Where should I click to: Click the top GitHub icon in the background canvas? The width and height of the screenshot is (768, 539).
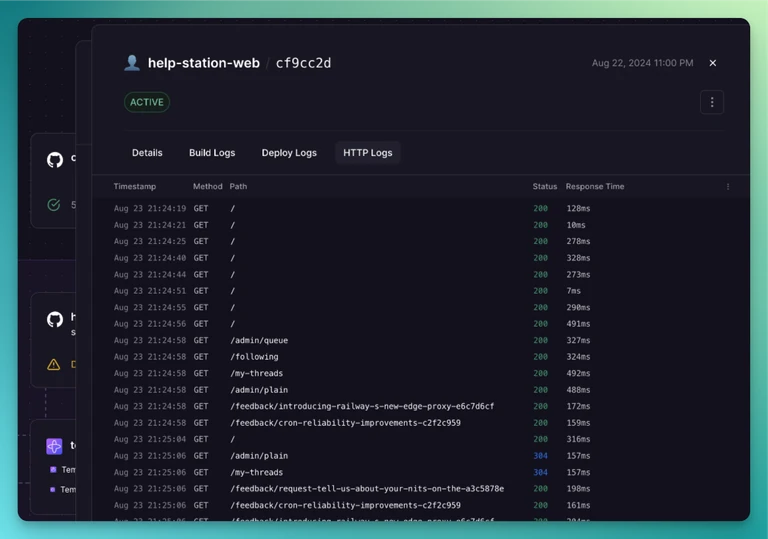pos(55,160)
